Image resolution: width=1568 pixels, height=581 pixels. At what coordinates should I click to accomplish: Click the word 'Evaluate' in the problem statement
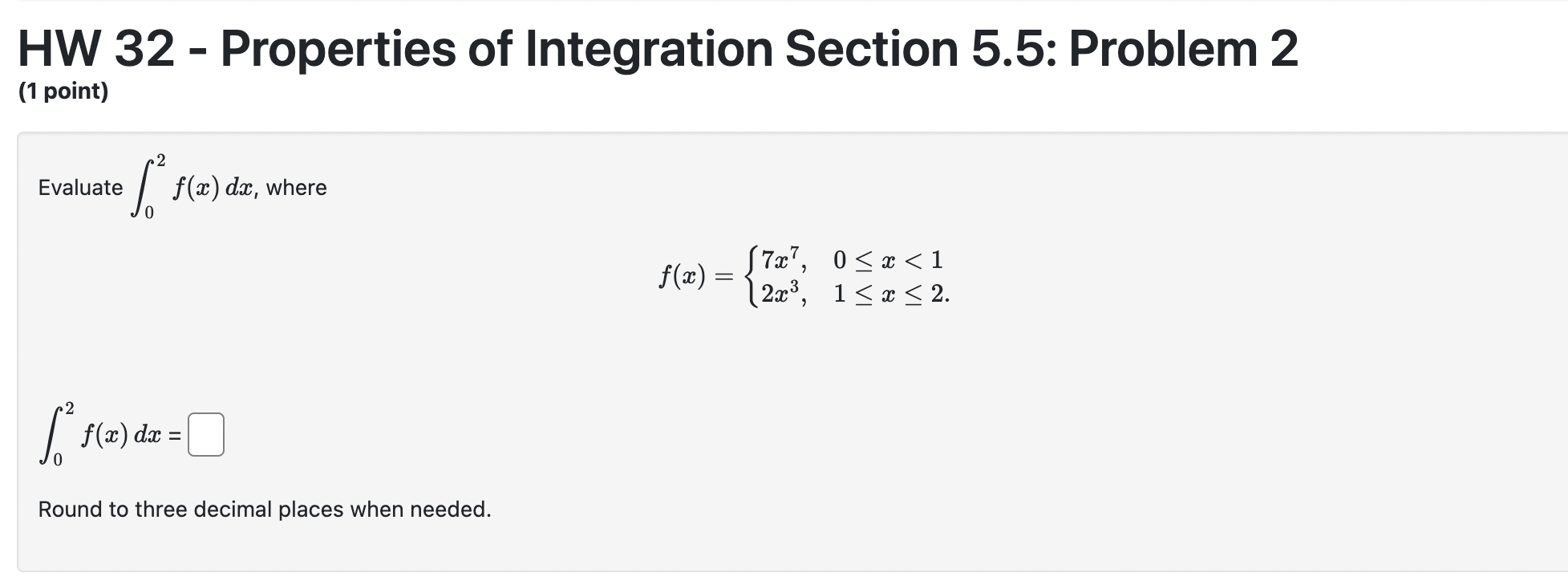tap(80, 188)
